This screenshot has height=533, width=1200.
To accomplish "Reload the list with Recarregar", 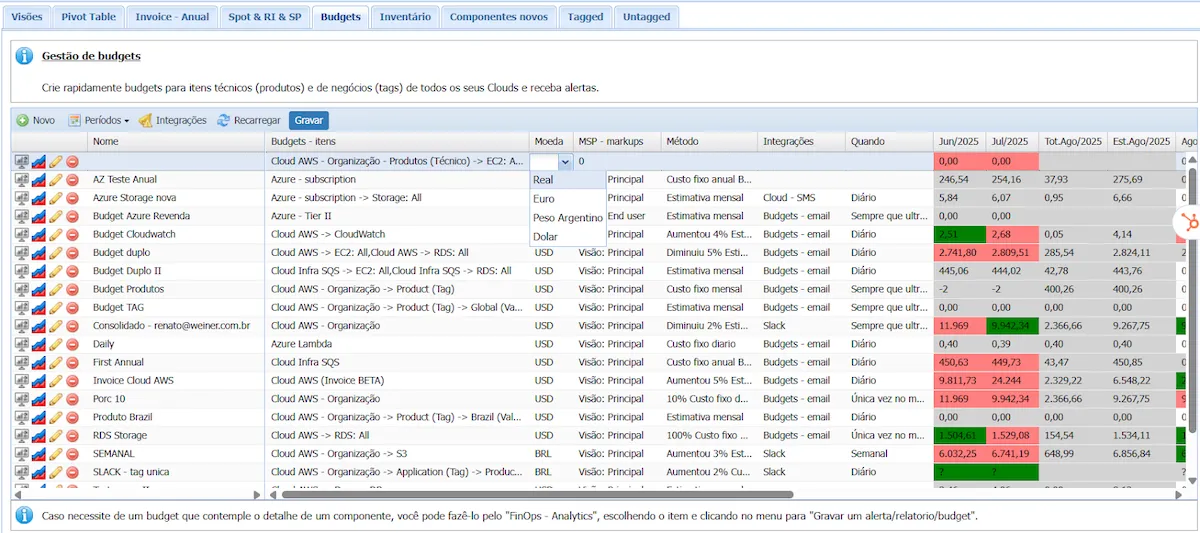I will click(250, 120).
